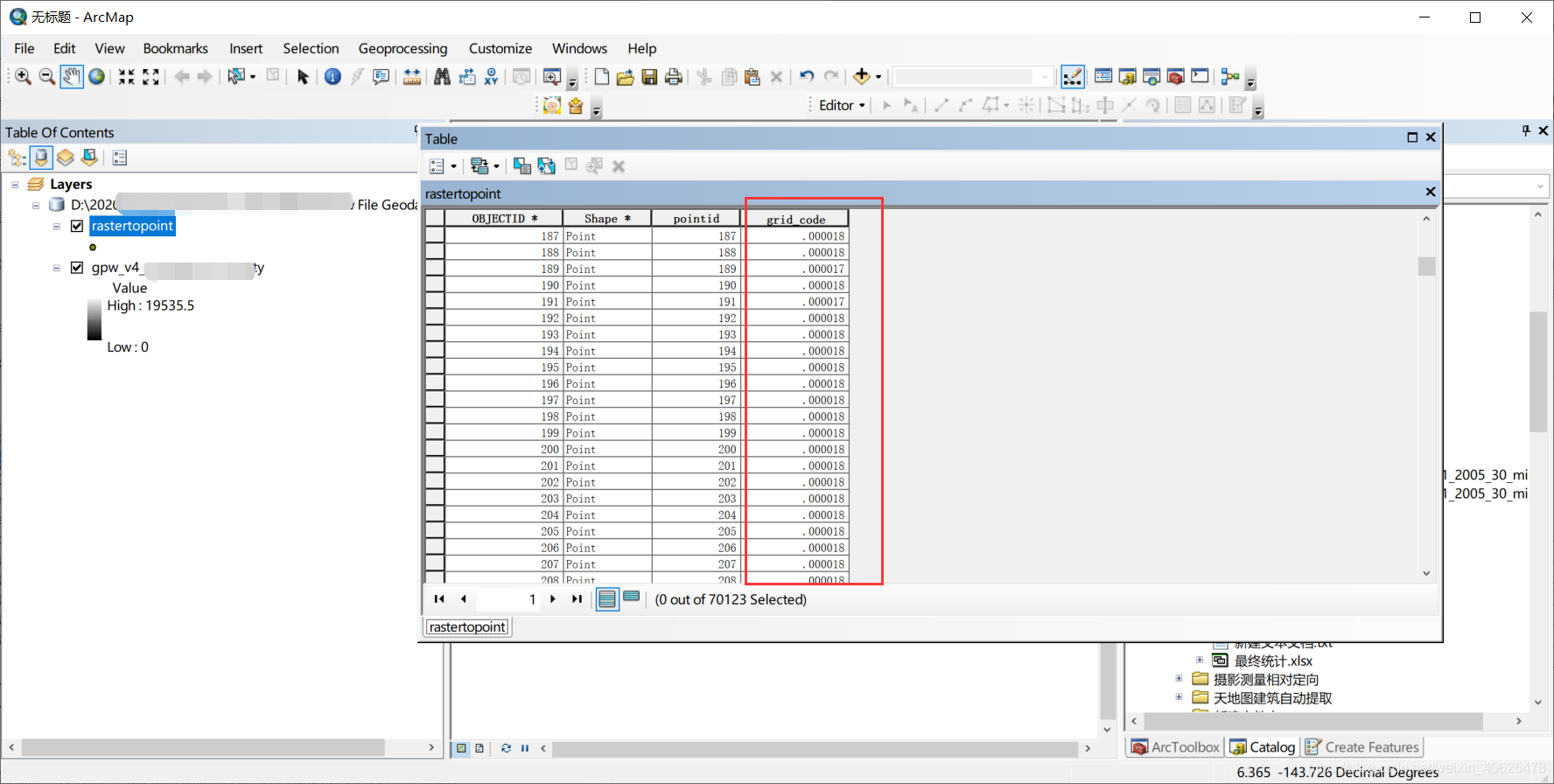This screenshot has height=784, width=1554.
Task: Show all records view toggle
Action: (607, 599)
